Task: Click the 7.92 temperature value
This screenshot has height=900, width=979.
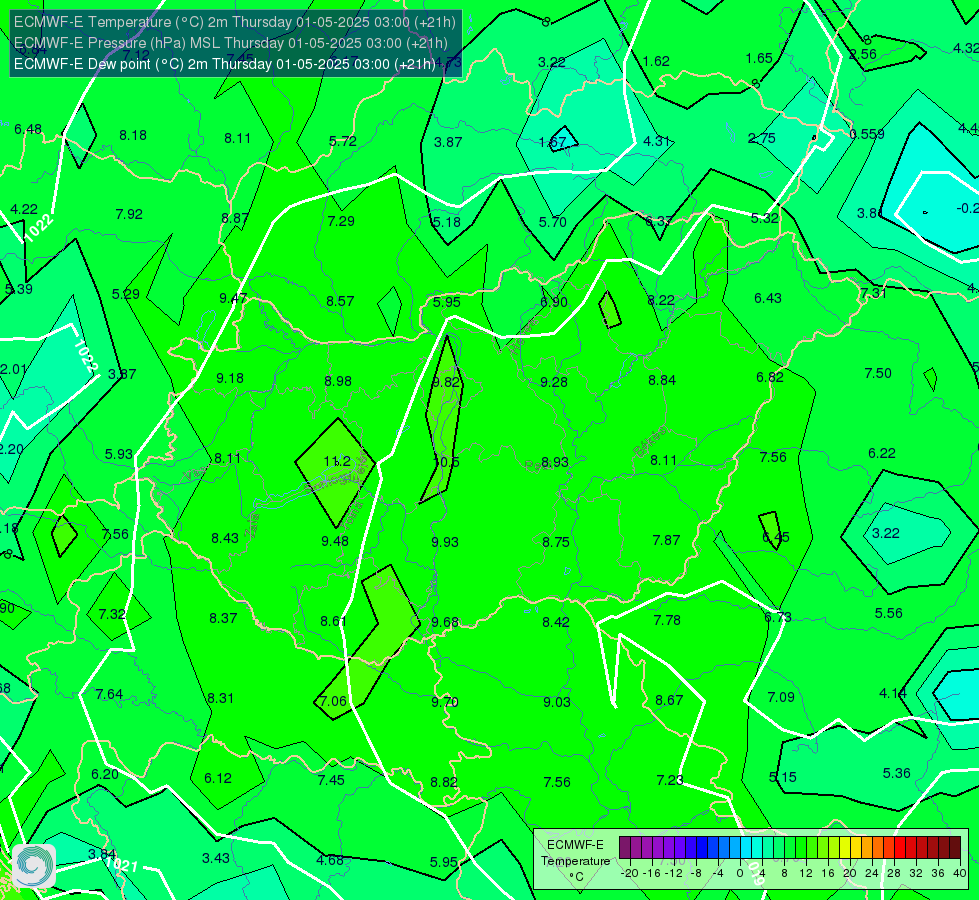Action: [x=129, y=214]
